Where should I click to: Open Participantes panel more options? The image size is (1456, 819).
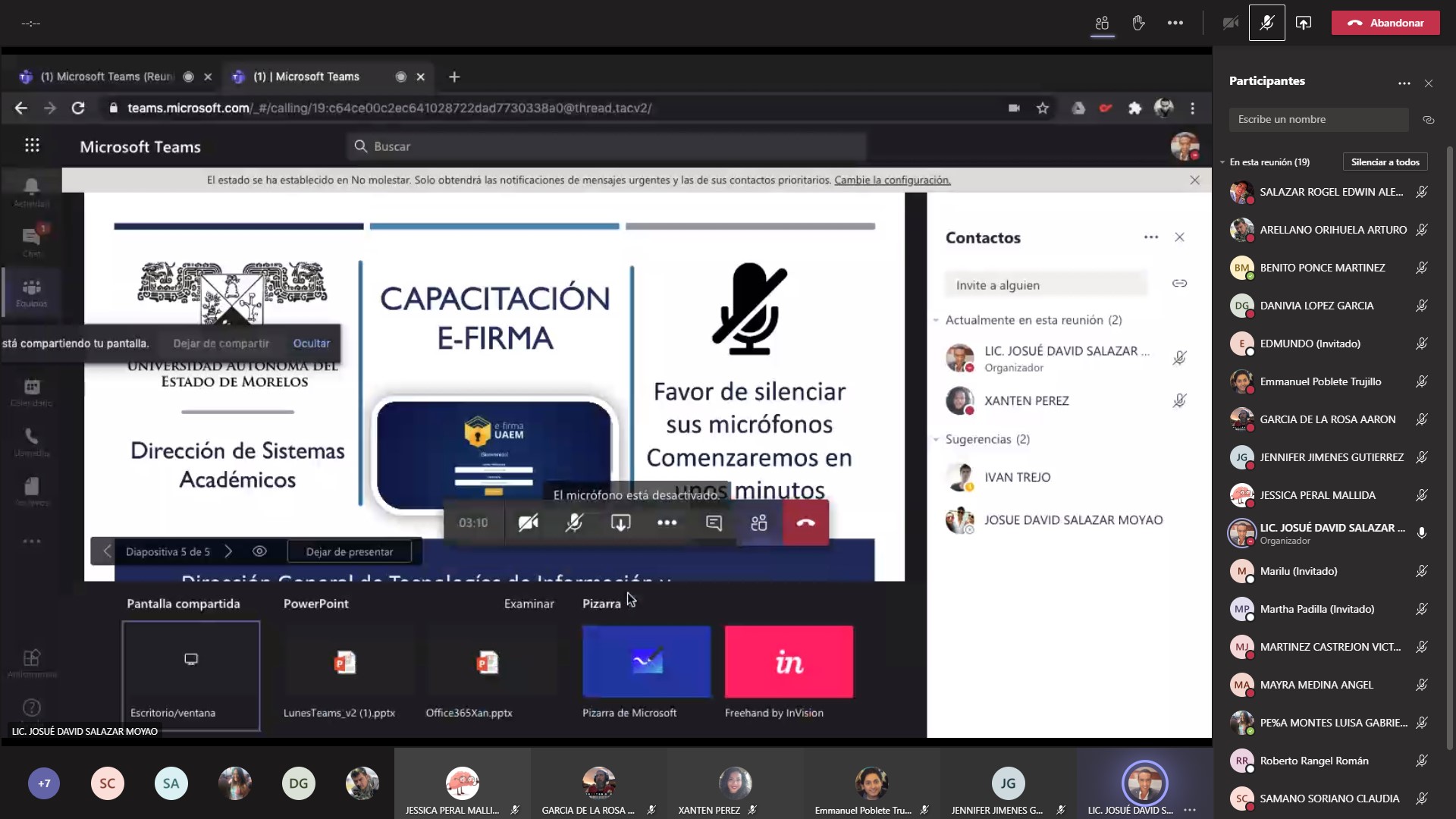1404,83
